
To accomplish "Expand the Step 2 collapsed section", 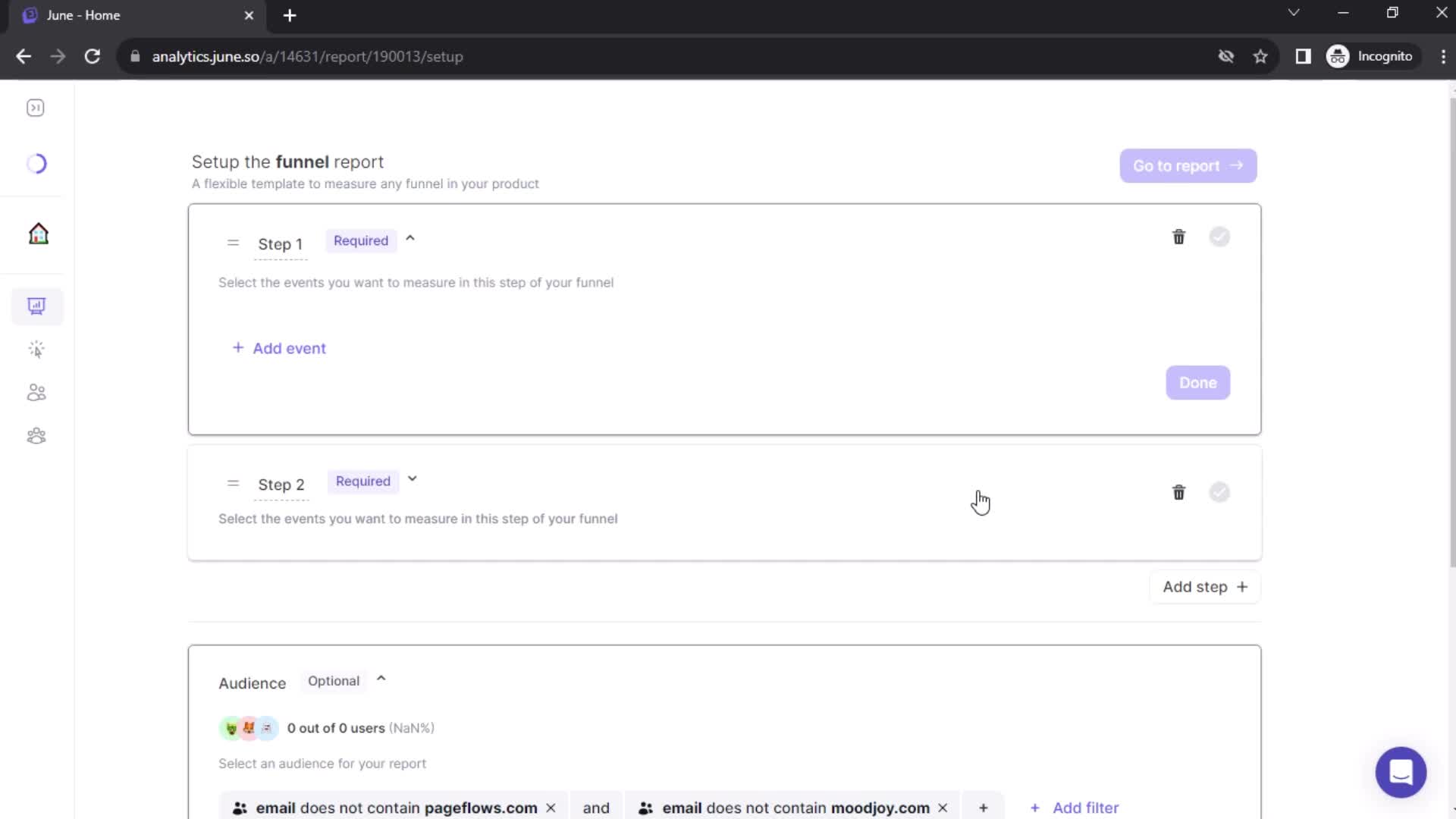I will [x=412, y=480].
